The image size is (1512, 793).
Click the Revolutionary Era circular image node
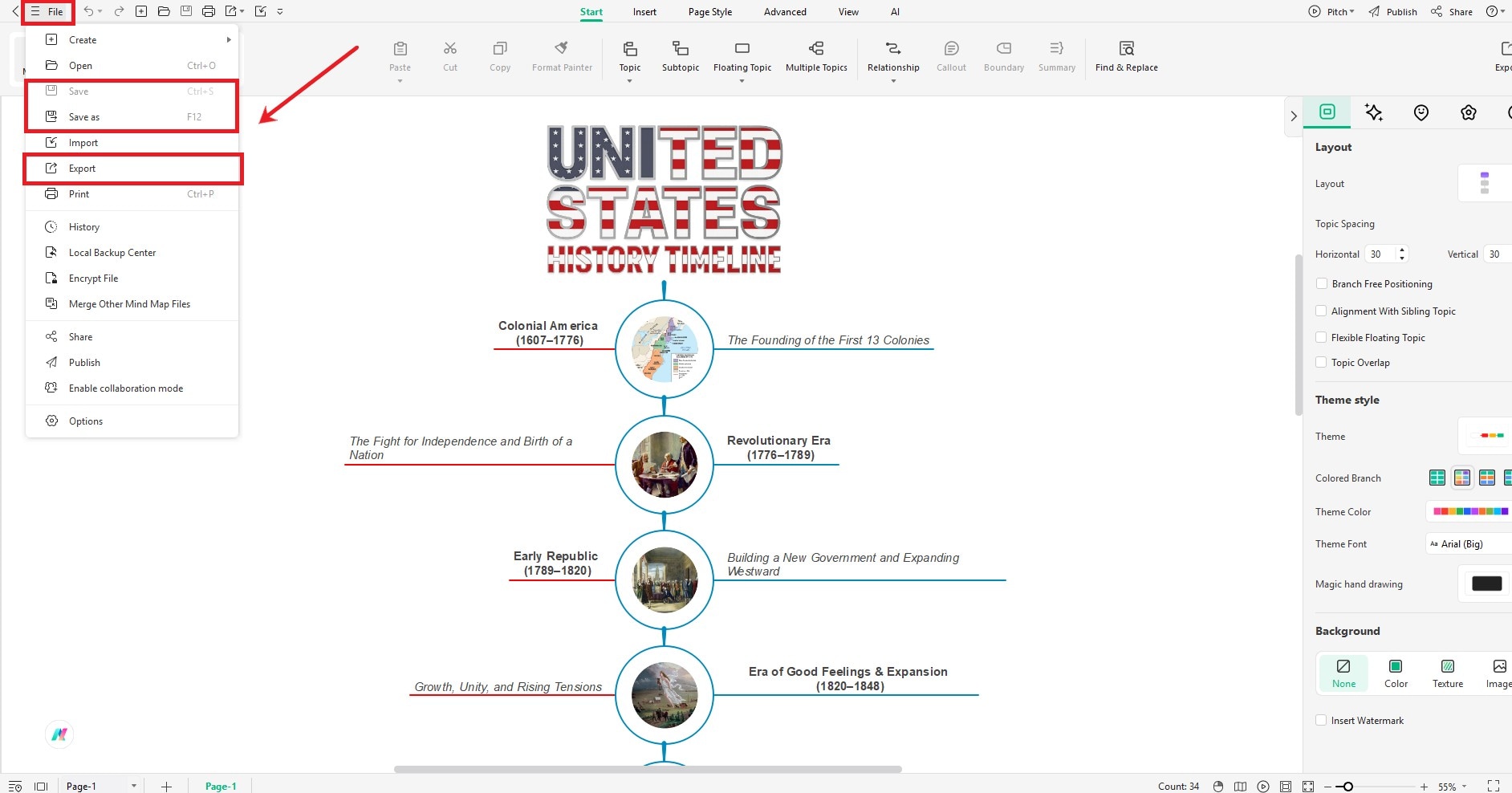tap(665, 465)
